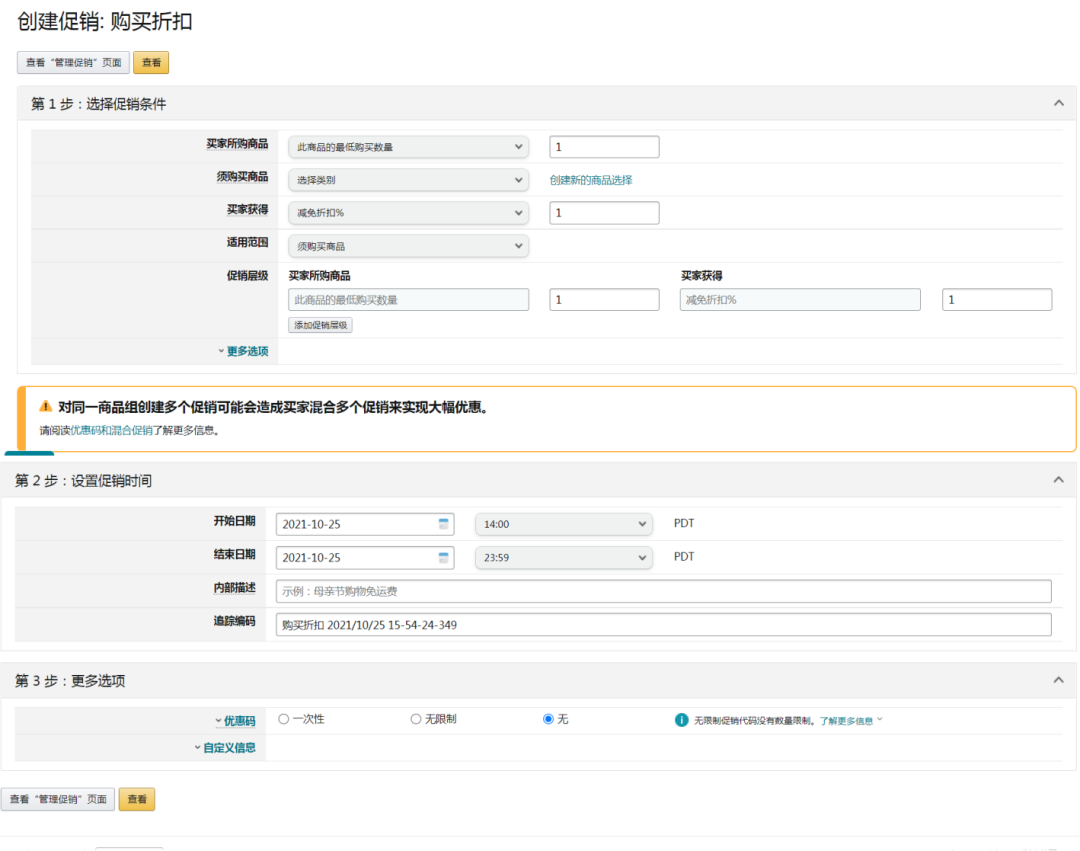Screen dimensions: 1080x851
Task: Open the 创建新的商品选择 link
Action: click(x=591, y=180)
